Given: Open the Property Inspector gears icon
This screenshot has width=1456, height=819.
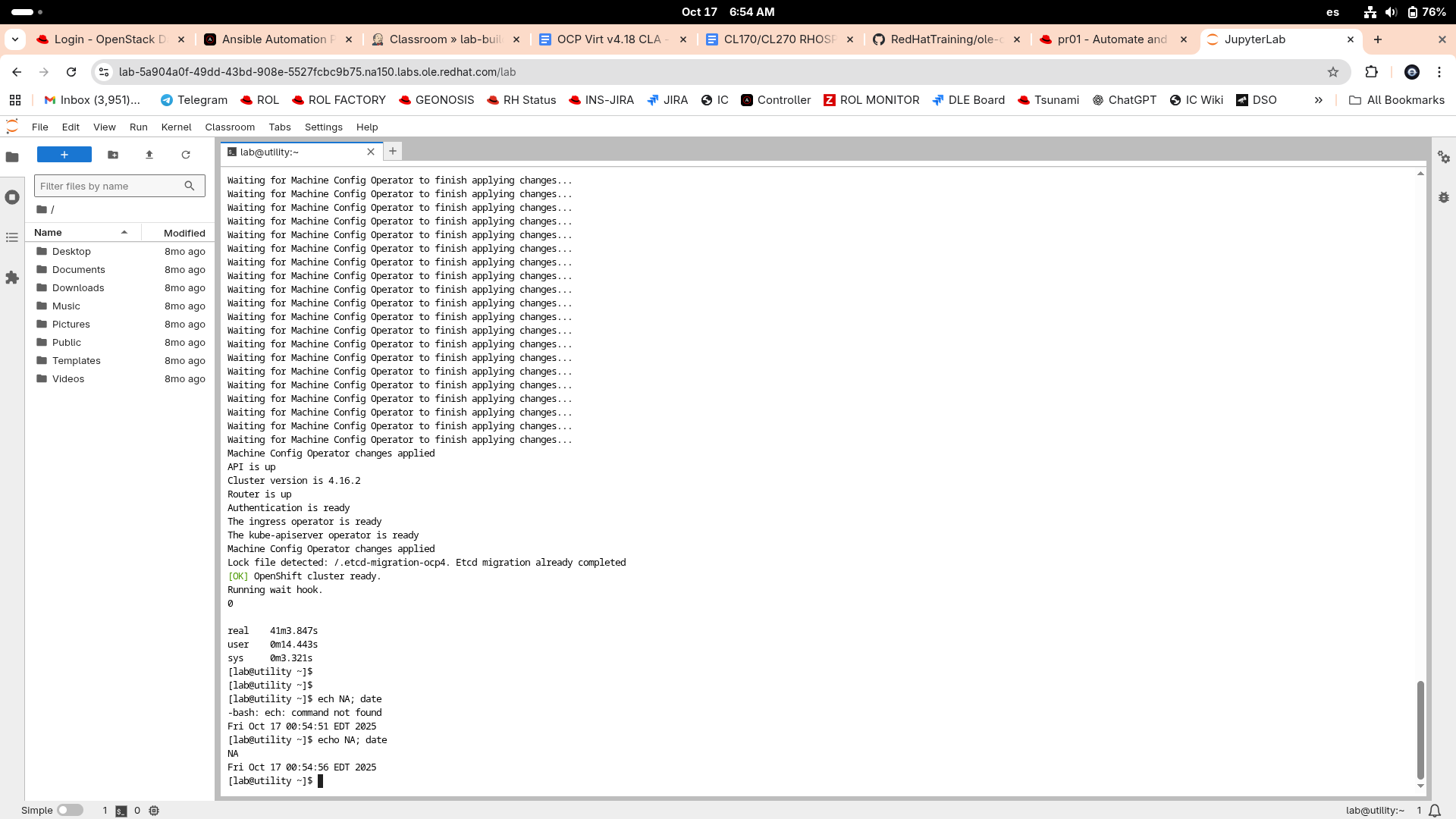Looking at the screenshot, I should coord(1444,157).
